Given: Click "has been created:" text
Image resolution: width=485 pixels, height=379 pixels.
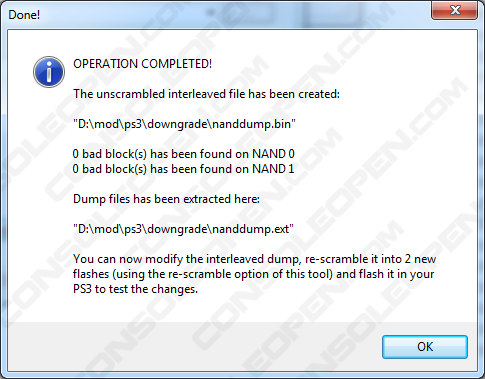Looking at the screenshot, I should coord(294,94).
